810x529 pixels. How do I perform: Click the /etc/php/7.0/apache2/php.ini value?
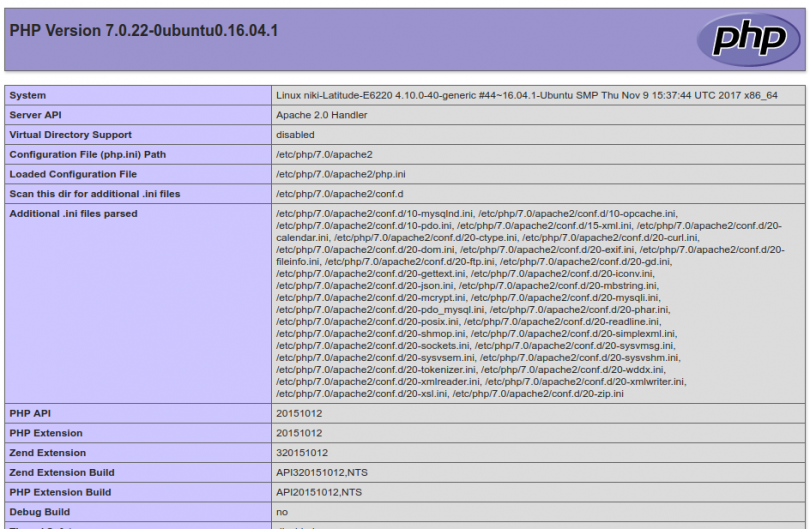(x=341, y=174)
